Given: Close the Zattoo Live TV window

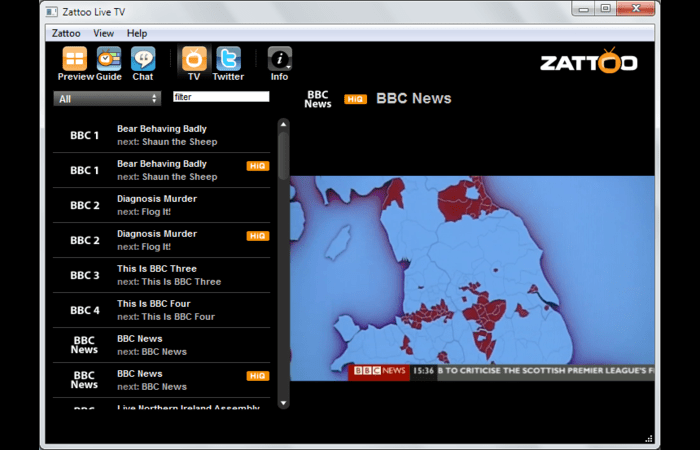Looking at the screenshot, I should (x=636, y=9).
